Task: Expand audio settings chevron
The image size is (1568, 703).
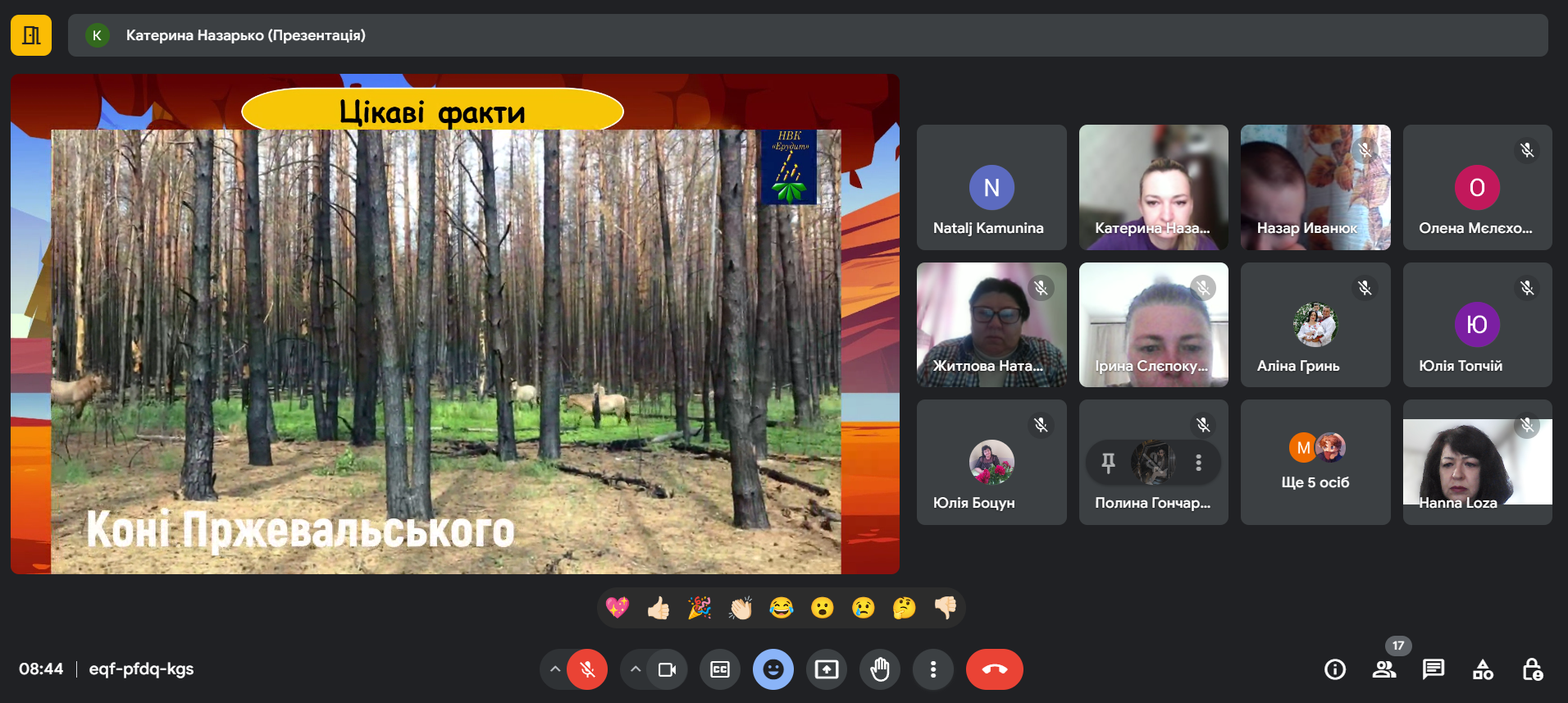Action: tap(555, 669)
